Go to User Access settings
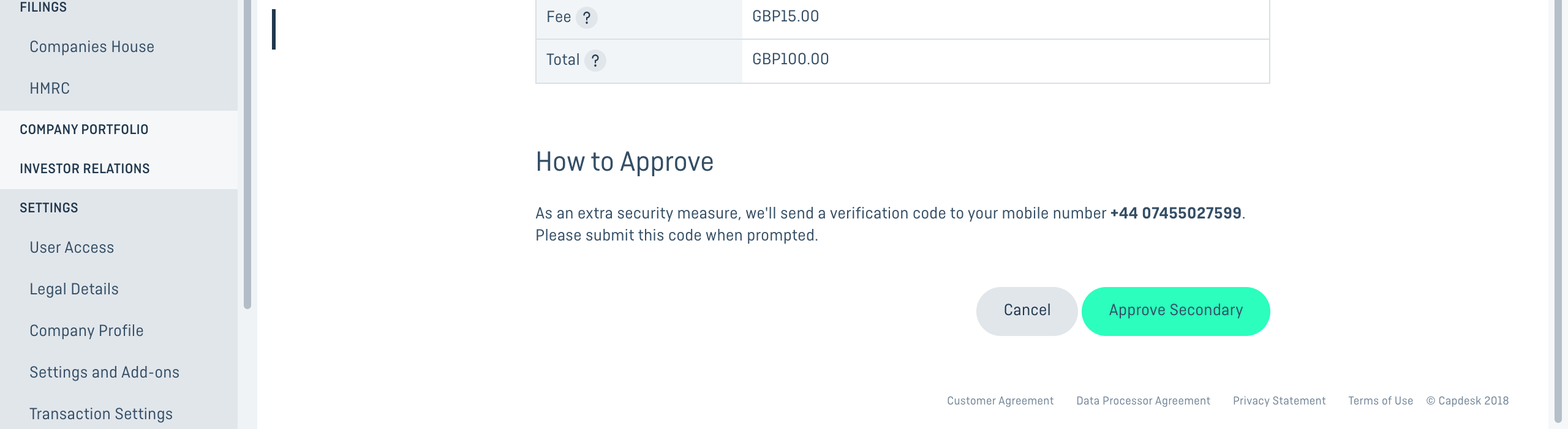Viewport: 1568px width, 429px height. click(72, 248)
